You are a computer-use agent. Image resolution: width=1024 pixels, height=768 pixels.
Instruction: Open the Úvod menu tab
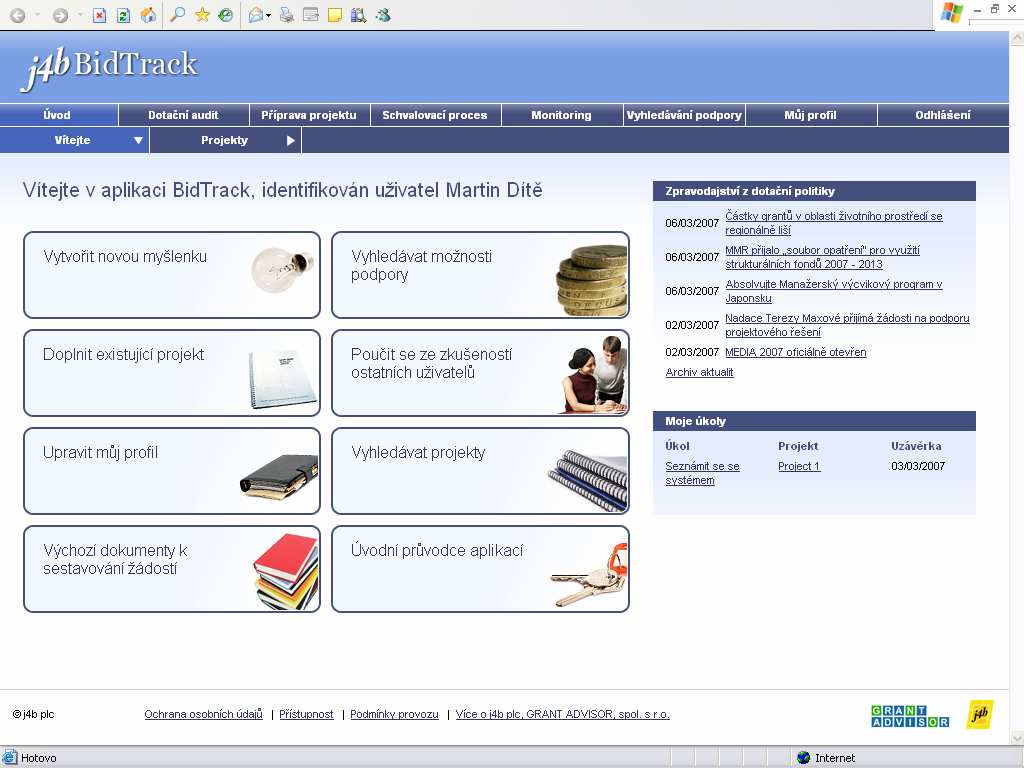click(x=59, y=115)
